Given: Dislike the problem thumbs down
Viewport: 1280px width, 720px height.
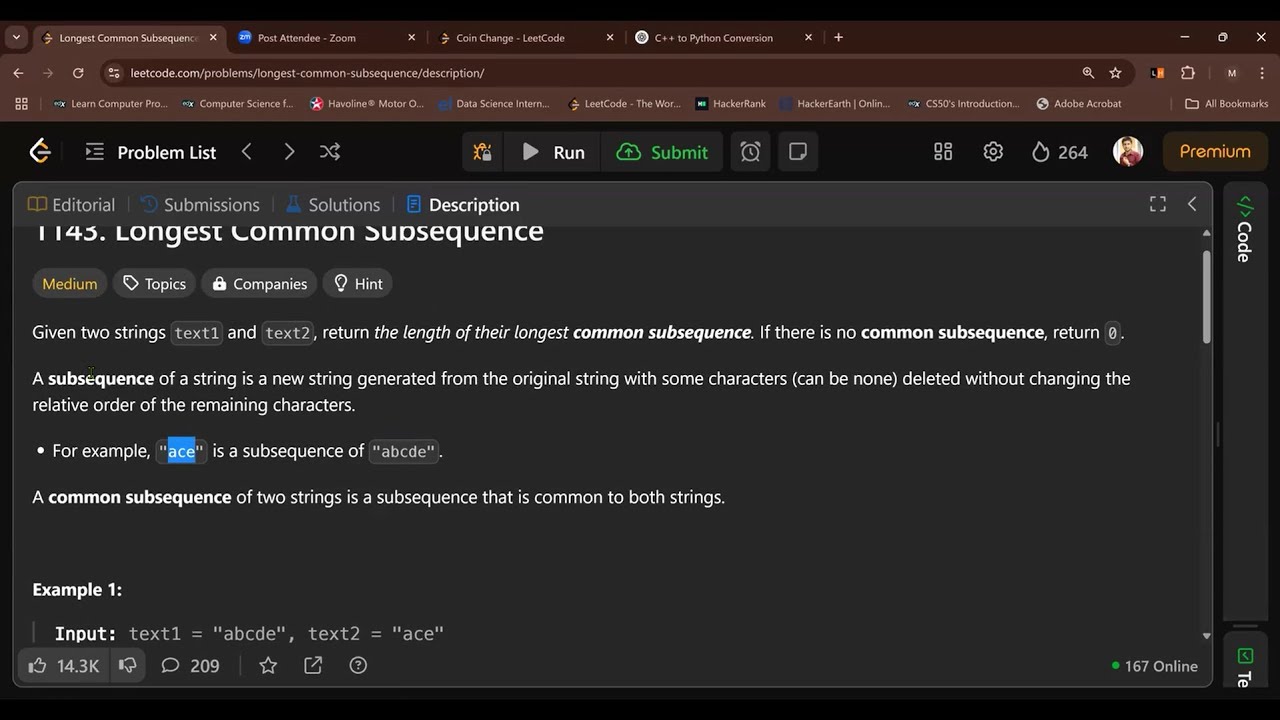Looking at the screenshot, I should click(x=128, y=665).
